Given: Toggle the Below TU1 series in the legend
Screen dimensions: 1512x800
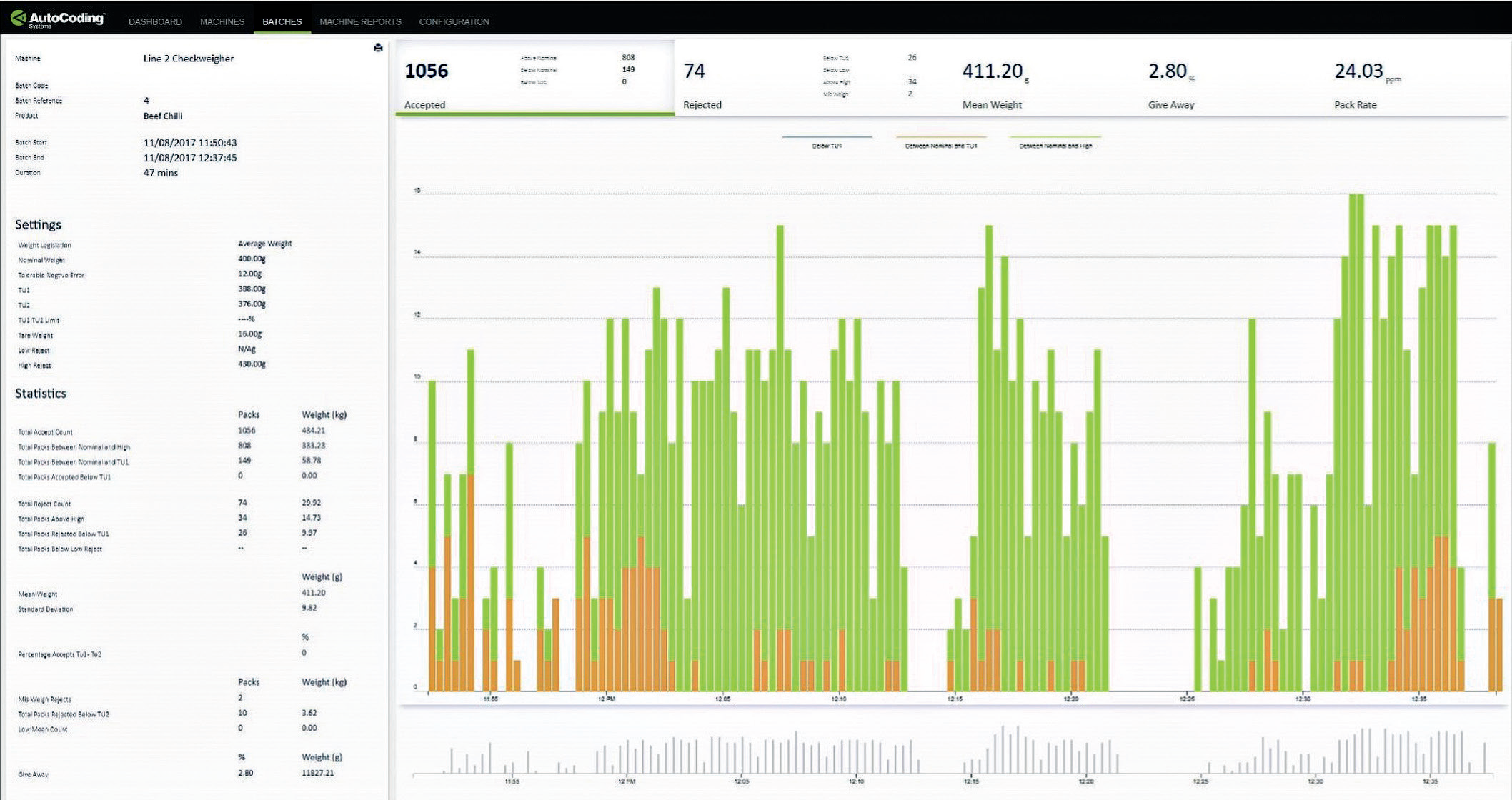Looking at the screenshot, I should pyautogui.click(x=827, y=143).
